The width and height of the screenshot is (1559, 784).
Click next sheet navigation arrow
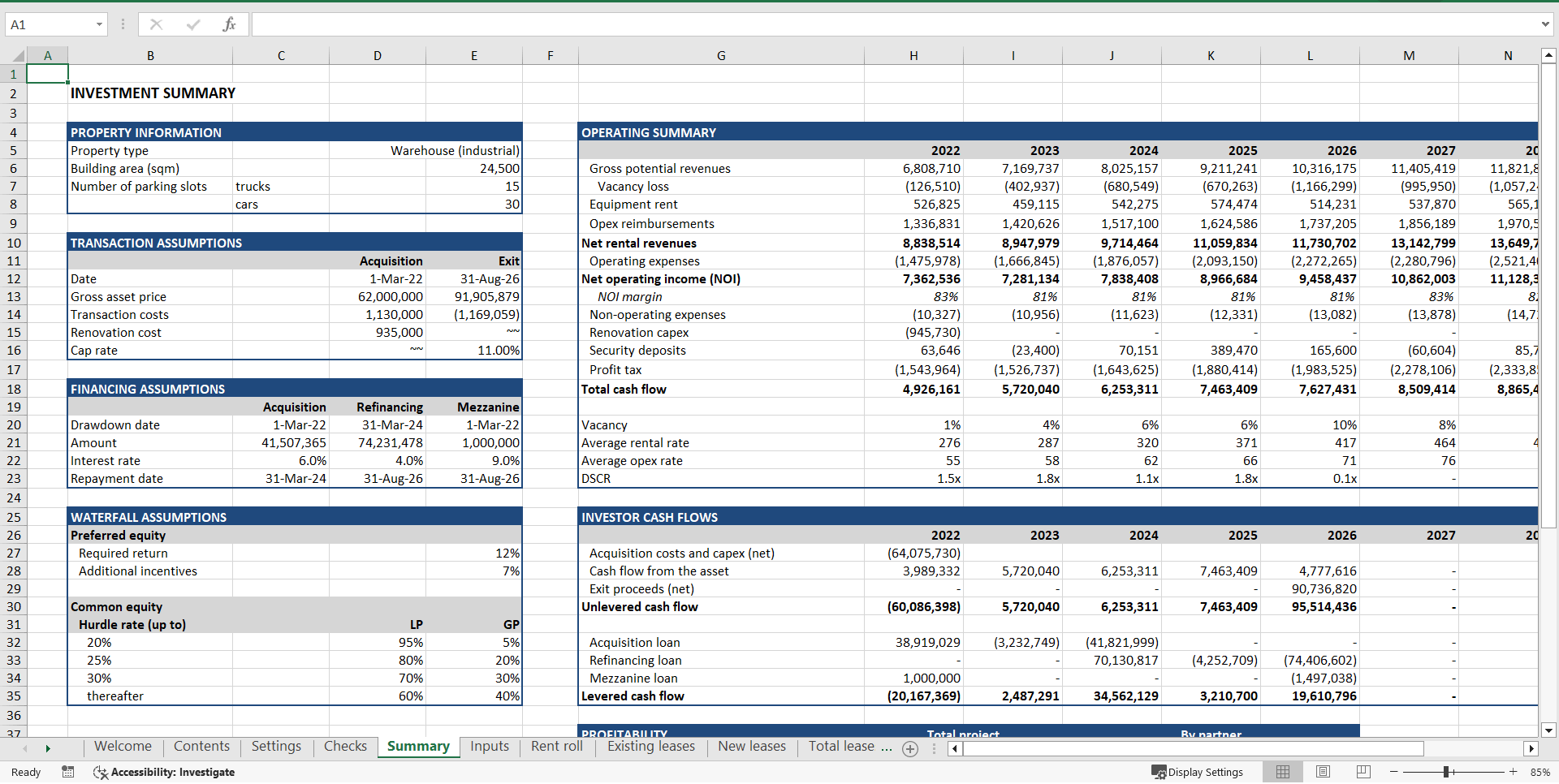click(48, 748)
